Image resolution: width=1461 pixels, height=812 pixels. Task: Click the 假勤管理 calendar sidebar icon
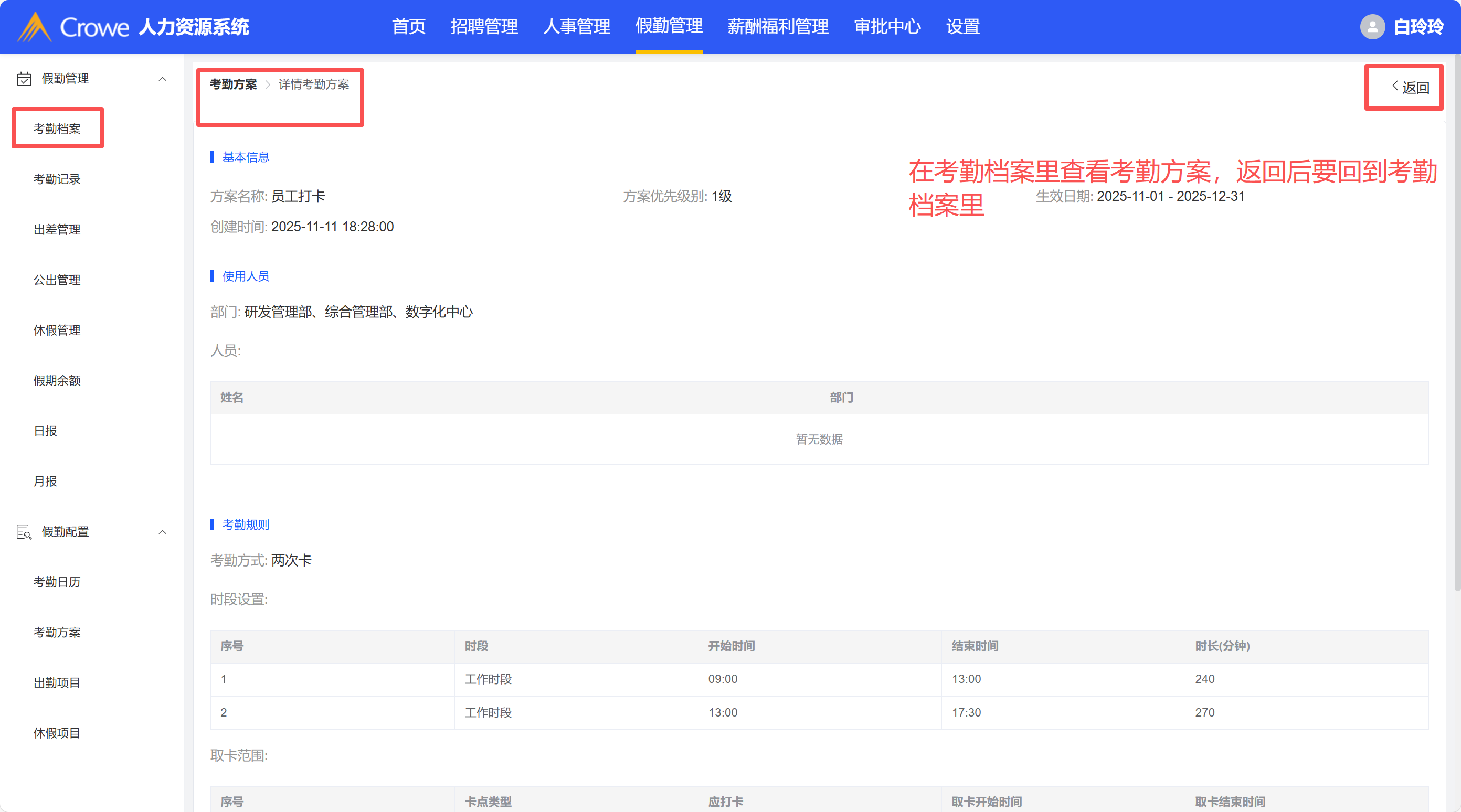[x=24, y=79]
